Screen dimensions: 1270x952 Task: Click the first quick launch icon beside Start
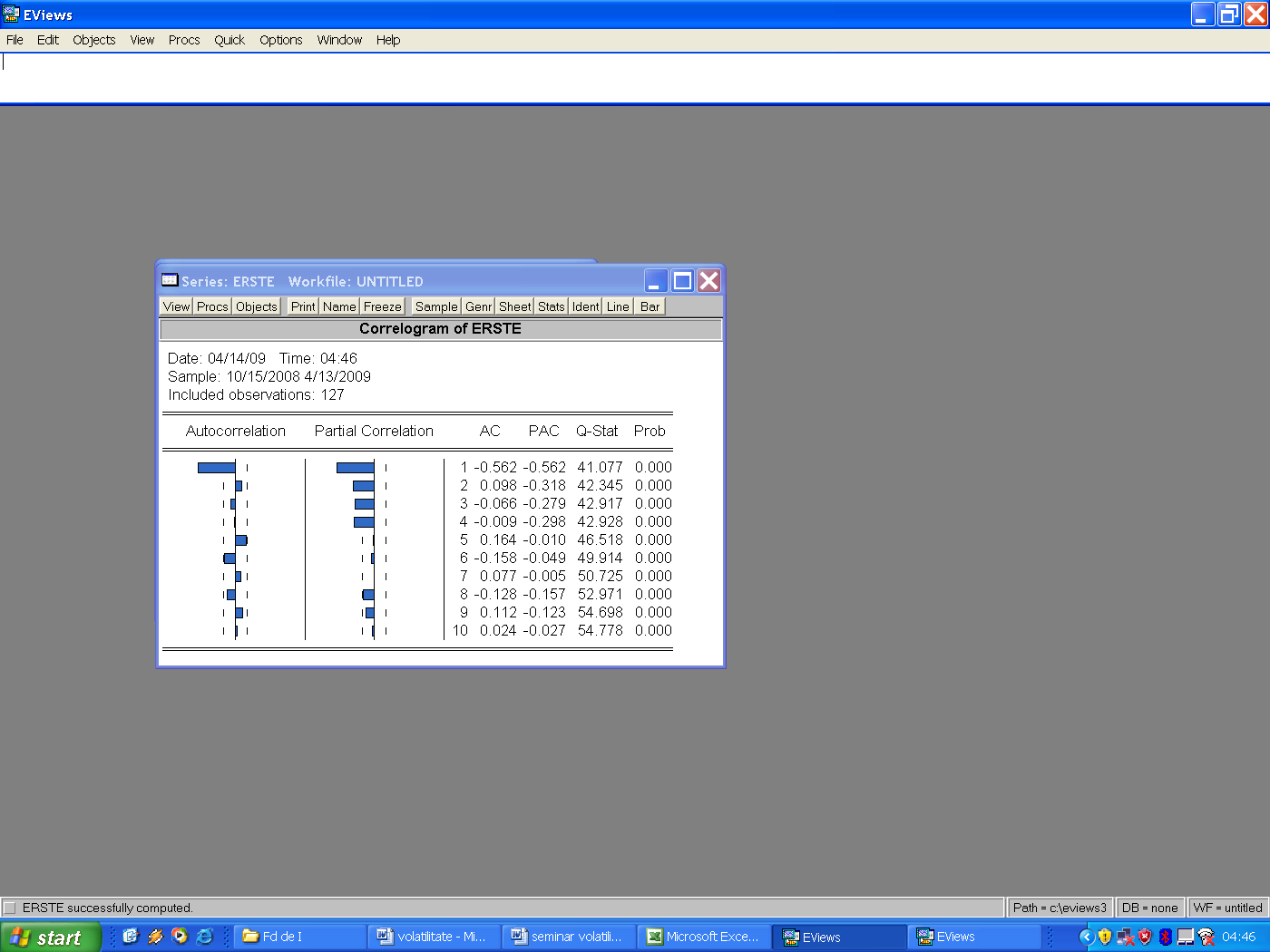130,937
